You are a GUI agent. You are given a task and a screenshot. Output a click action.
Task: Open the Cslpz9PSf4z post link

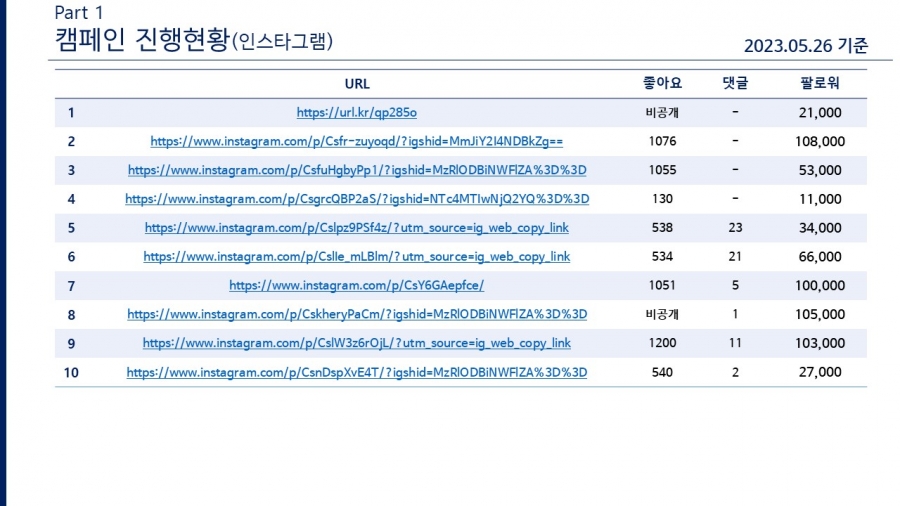click(x=356, y=228)
